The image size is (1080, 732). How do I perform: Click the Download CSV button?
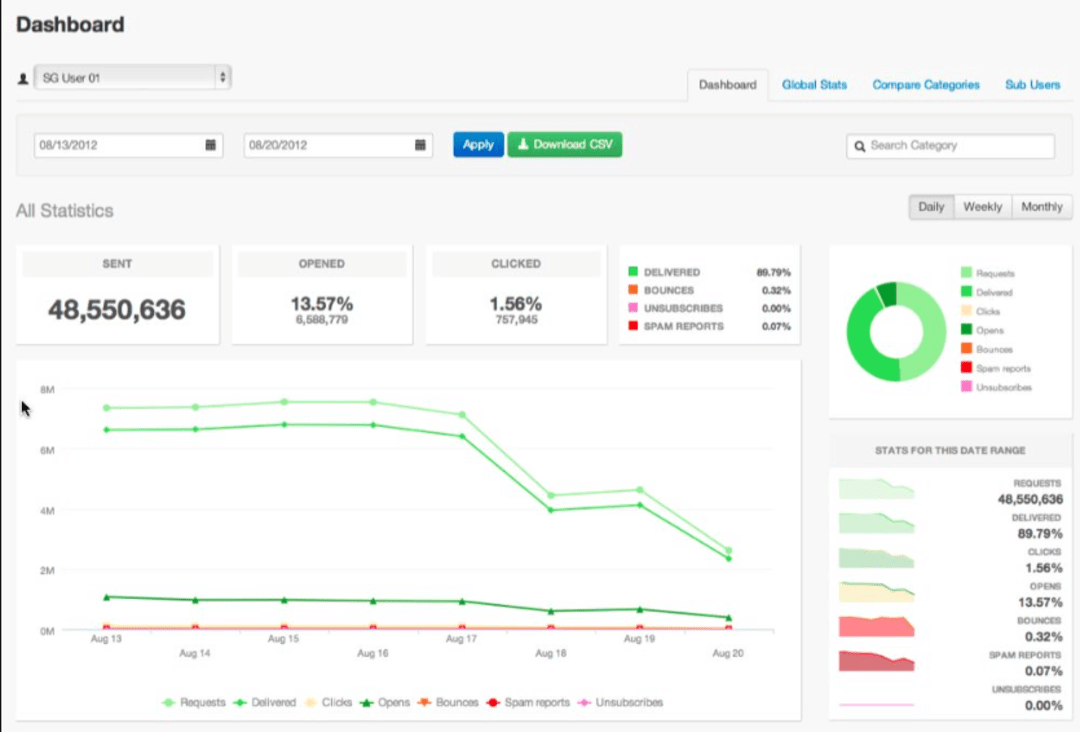[565, 144]
